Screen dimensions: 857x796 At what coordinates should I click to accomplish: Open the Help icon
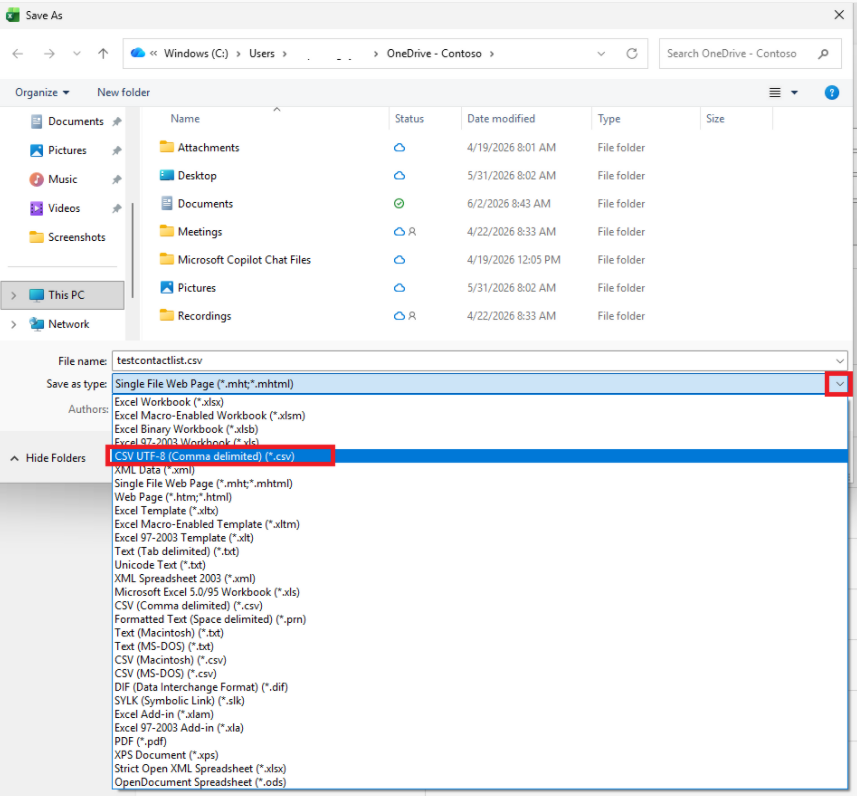tap(832, 92)
